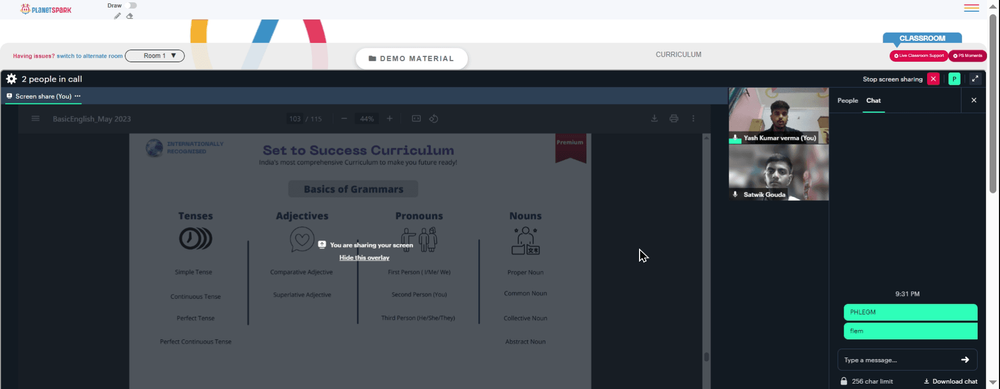
Task: Select the CLASSROOM tab
Action: (x=922, y=38)
